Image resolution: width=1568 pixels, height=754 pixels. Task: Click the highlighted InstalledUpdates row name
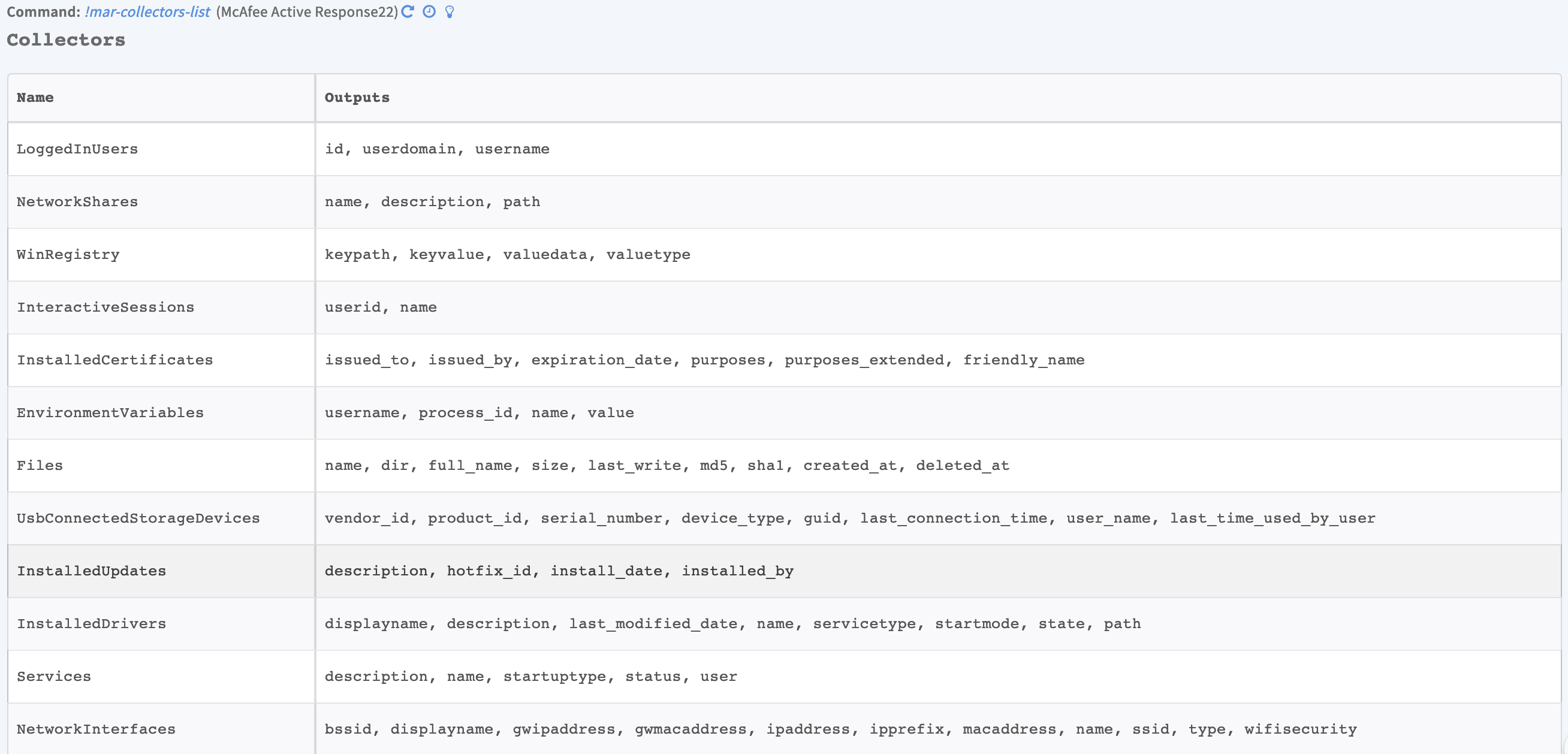pyautogui.click(x=91, y=571)
